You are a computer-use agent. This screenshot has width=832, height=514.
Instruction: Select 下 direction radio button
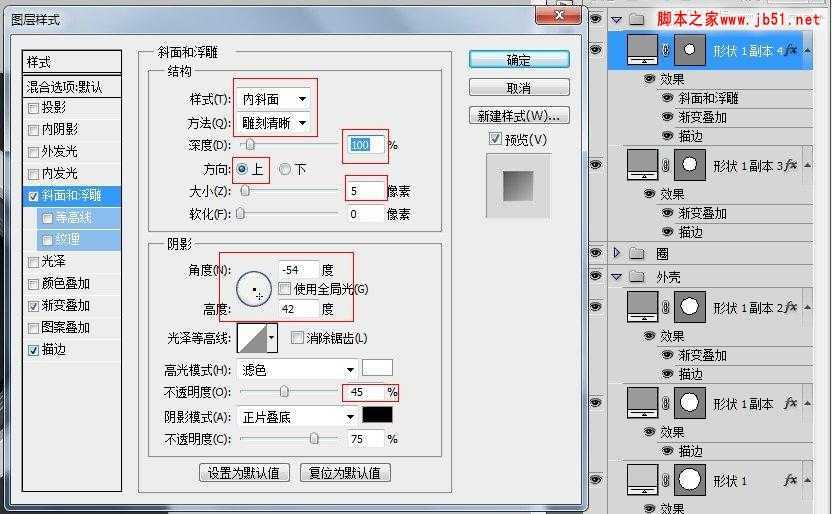(285, 169)
